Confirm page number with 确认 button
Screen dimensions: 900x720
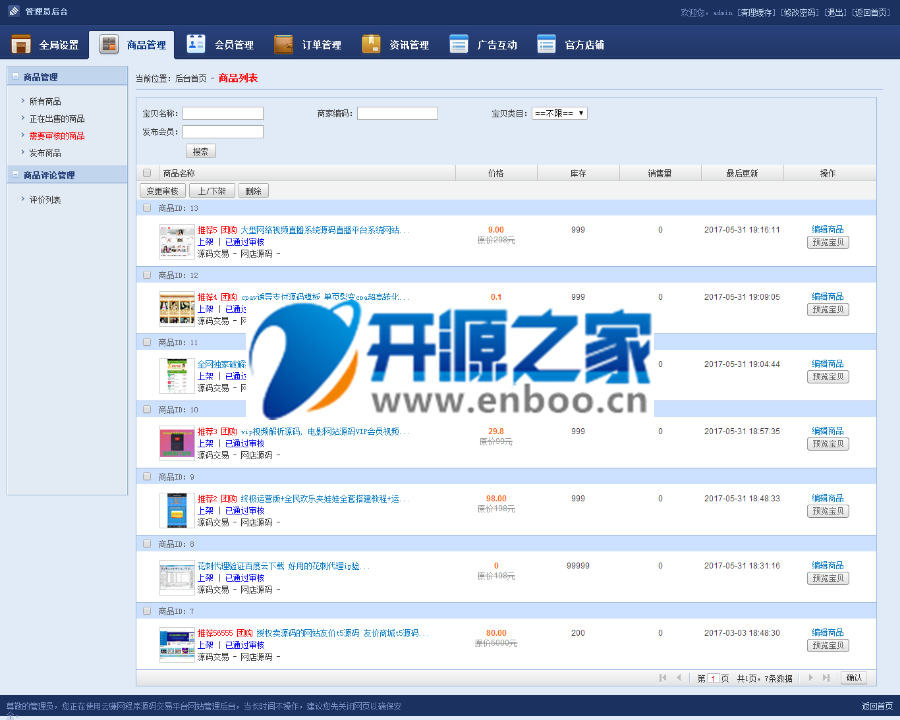(x=854, y=678)
